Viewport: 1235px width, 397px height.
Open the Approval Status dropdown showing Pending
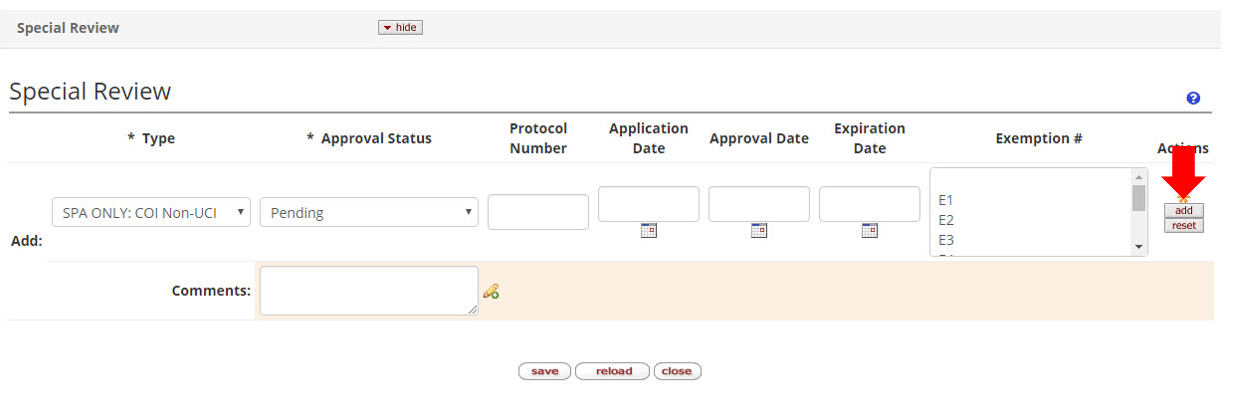(x=369, y=212)
